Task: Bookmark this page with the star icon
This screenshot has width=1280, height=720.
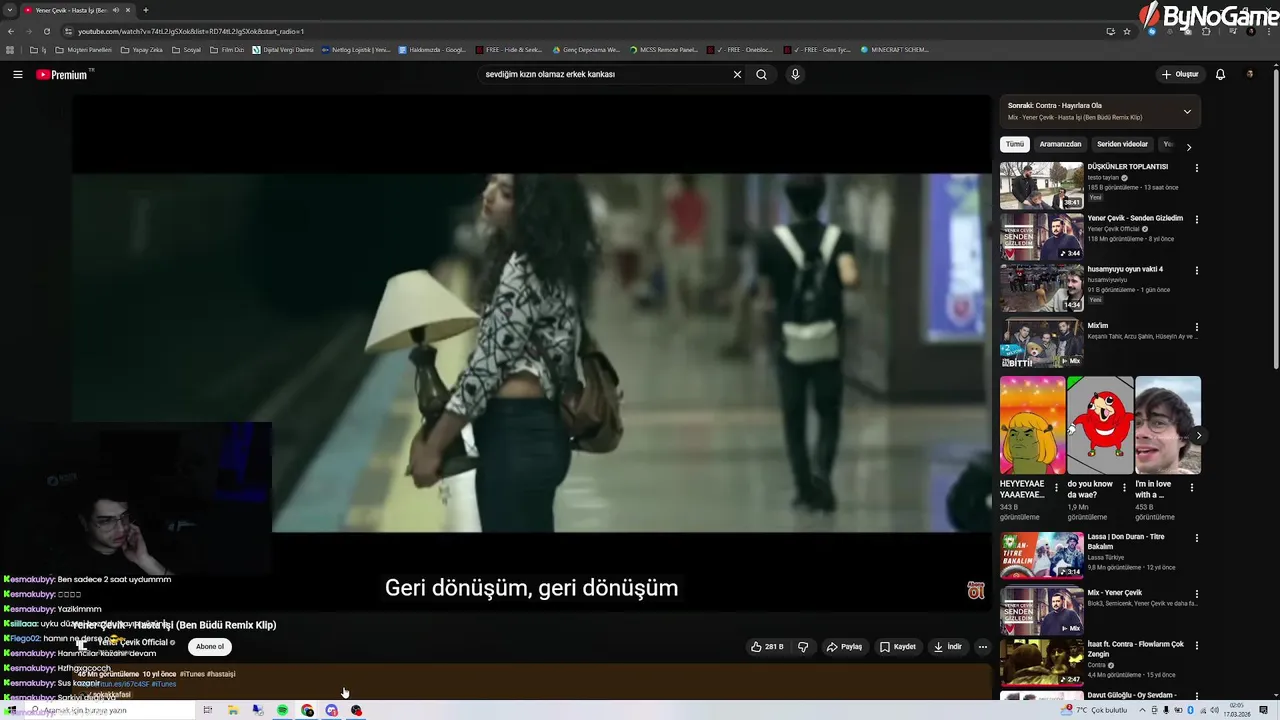Action: pos(1127,31)
